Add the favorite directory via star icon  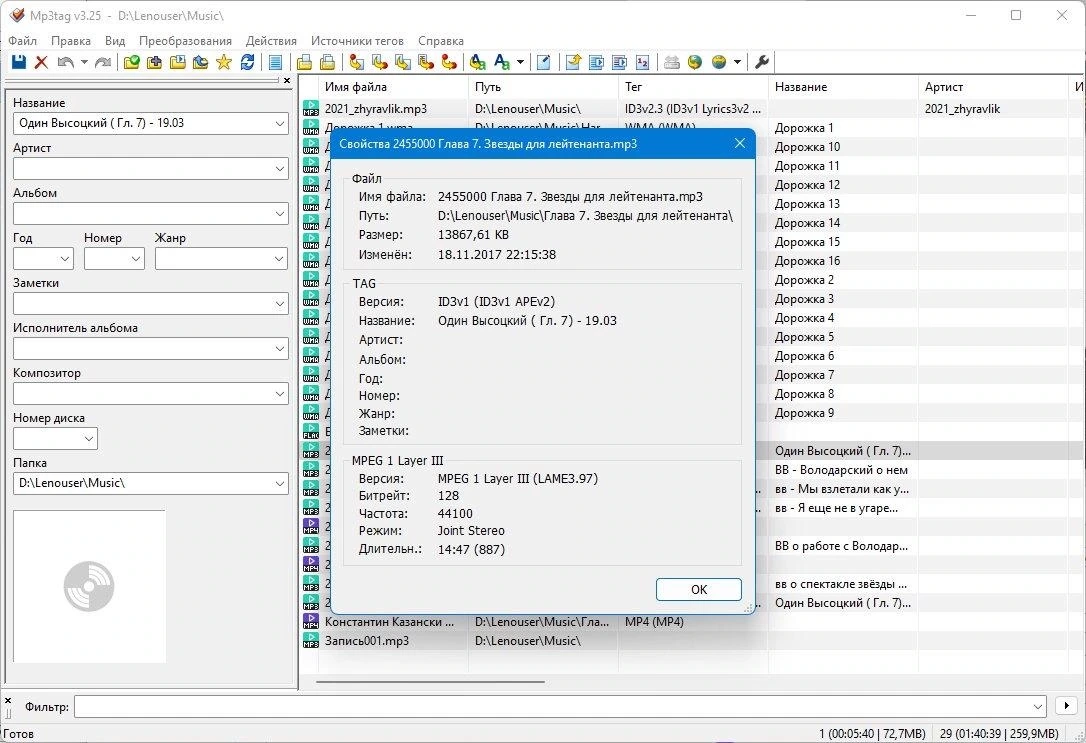tap(224, 62)
